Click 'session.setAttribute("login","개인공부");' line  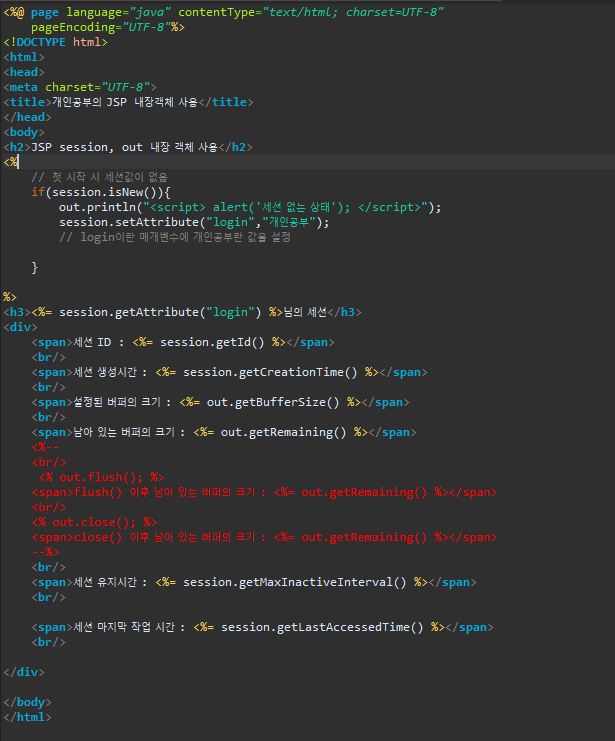click(194, 222)
